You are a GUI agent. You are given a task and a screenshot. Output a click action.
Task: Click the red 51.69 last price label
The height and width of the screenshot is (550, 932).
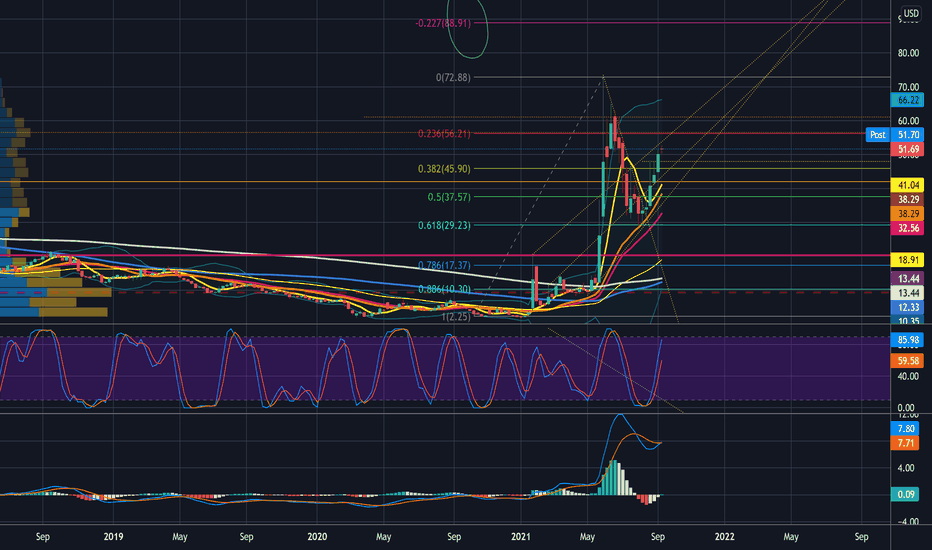tap(908, 149)
